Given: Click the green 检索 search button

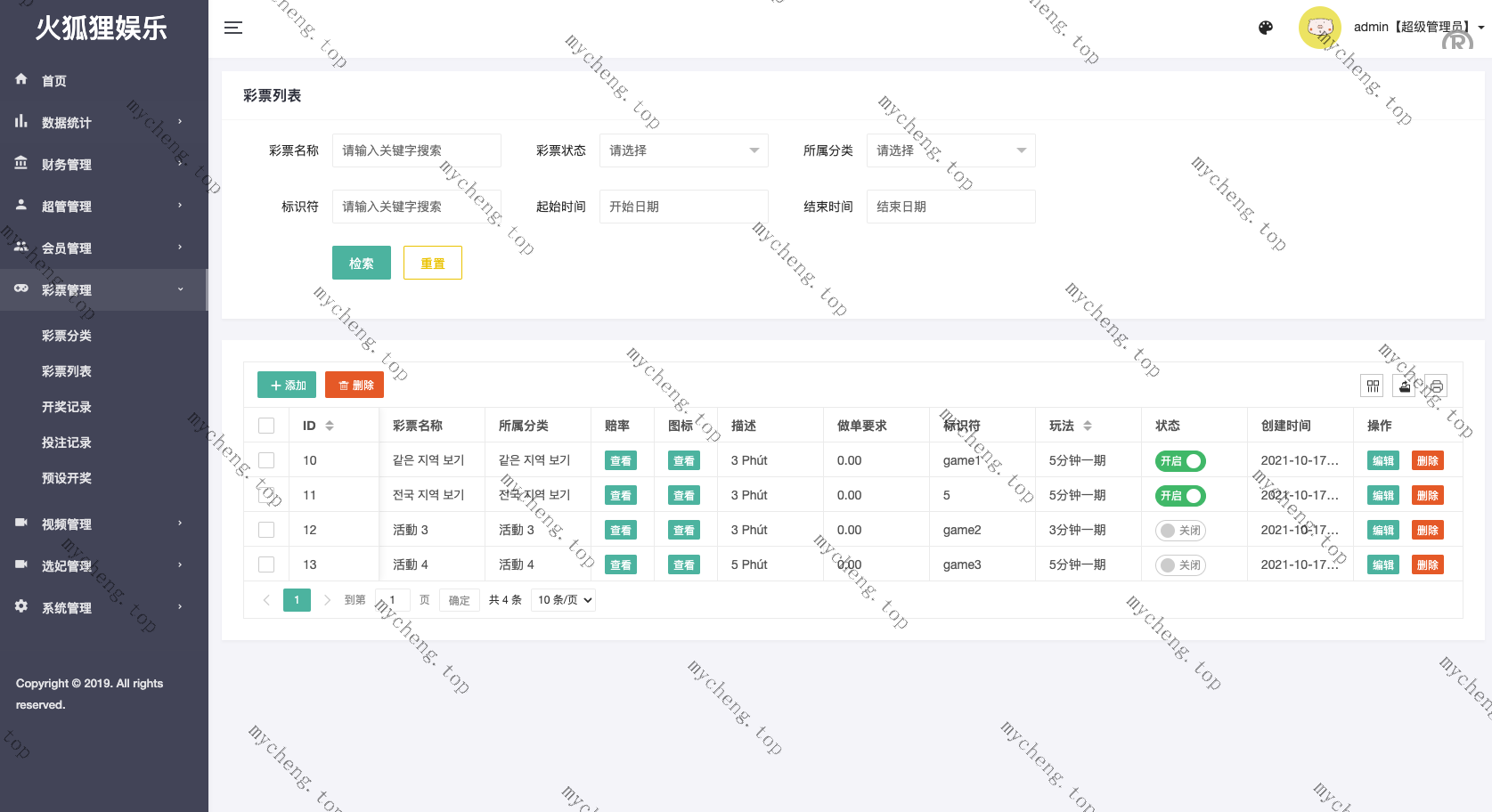Looking at the screenshot, I should point(361,263).
